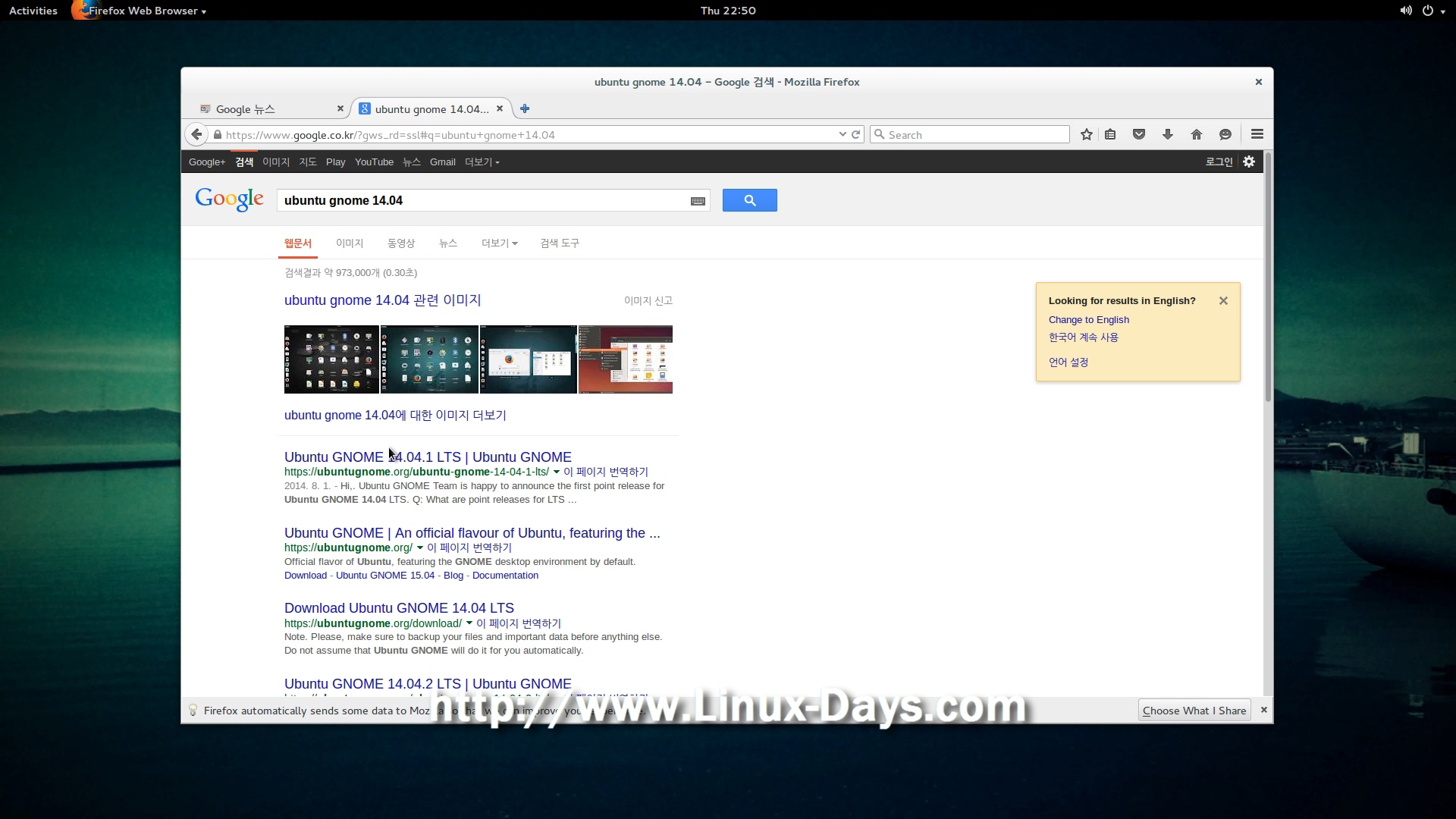Open result Download Ubuntu GNOME 14.04 LTS
The width and height of the screenshot is (1456, 819).
coord(399,607)
